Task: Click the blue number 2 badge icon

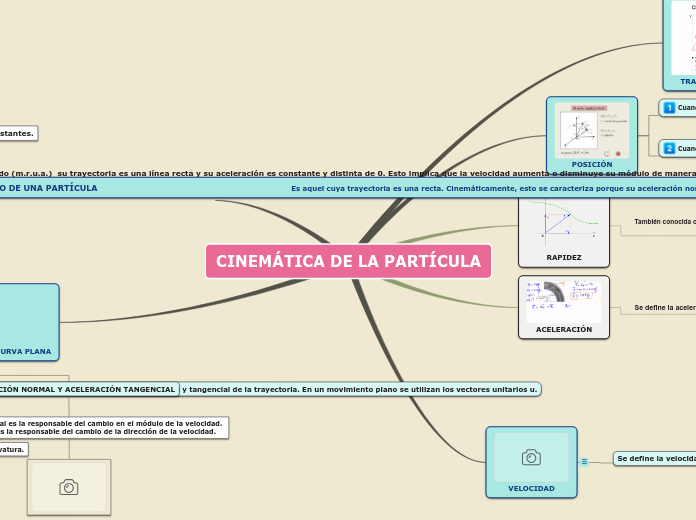Action: 669,148
